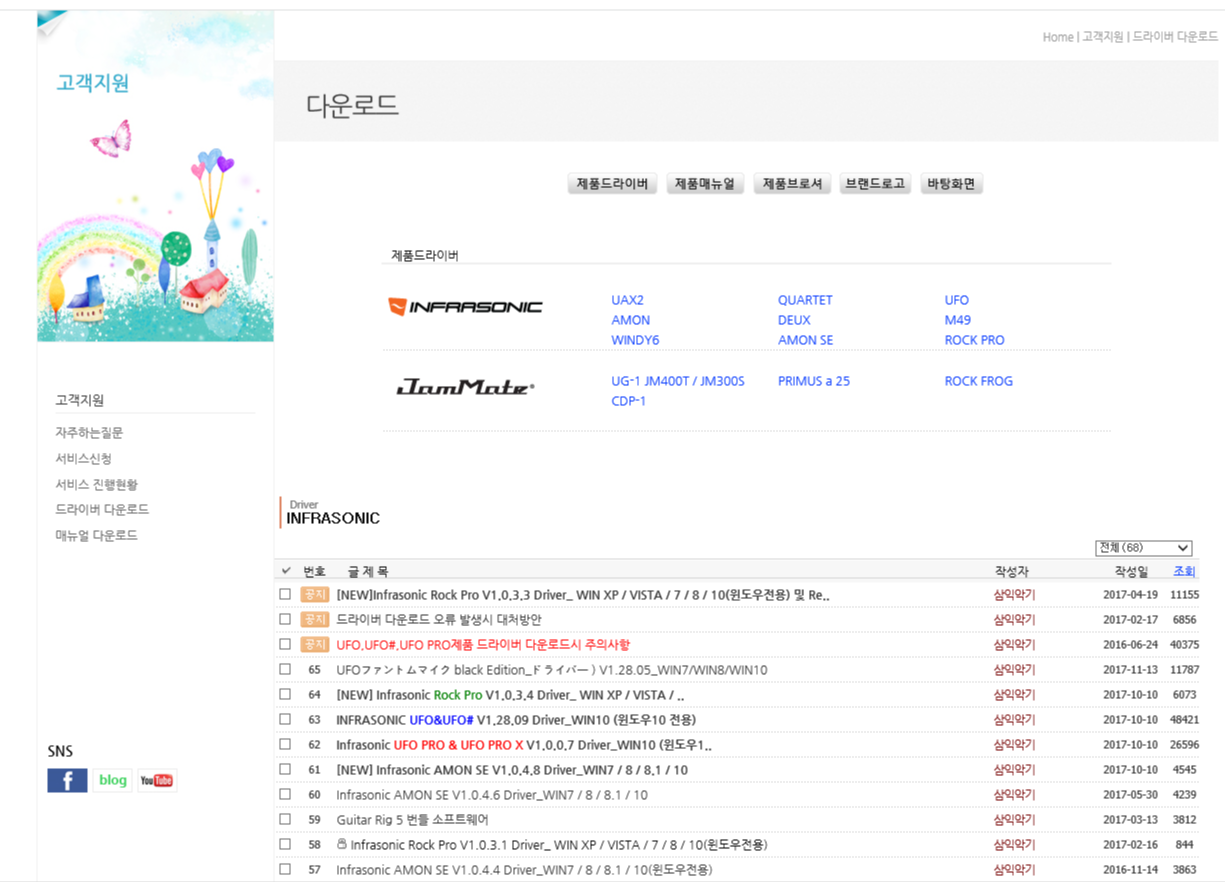The height and width of the screenshot is (882, 1225).
Task: Open the DEUX driver link
Action: coord(794,320)
